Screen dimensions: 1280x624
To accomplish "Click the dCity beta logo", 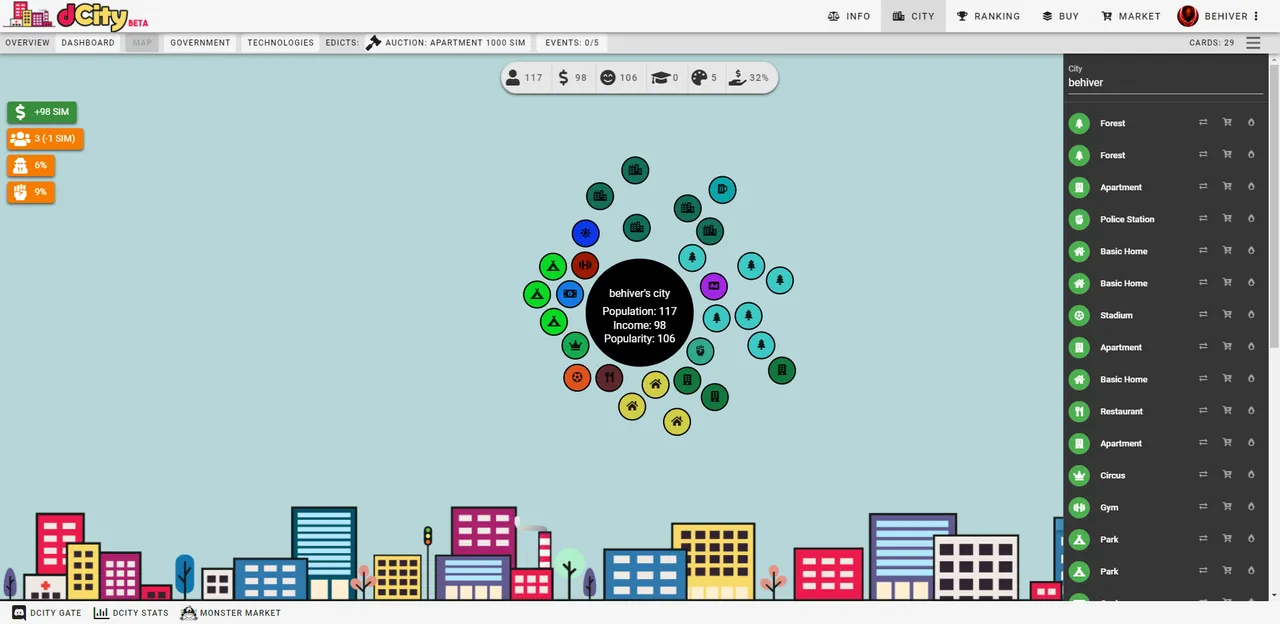I will [75, 15].
